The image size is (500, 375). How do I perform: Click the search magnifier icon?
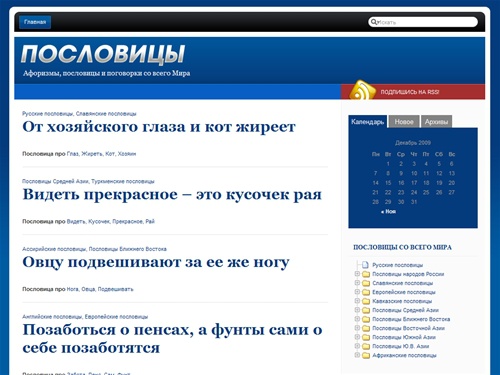coord(374,22)
